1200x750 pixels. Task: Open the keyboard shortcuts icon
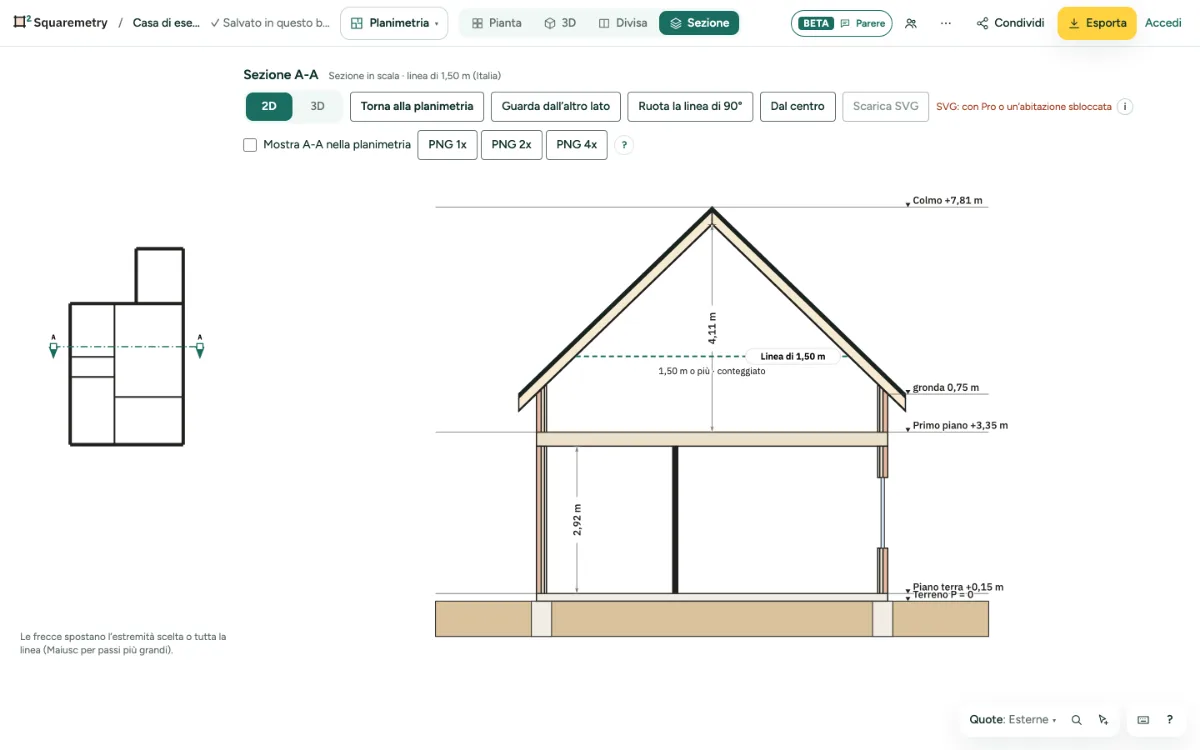click(x=1143, y=720)
